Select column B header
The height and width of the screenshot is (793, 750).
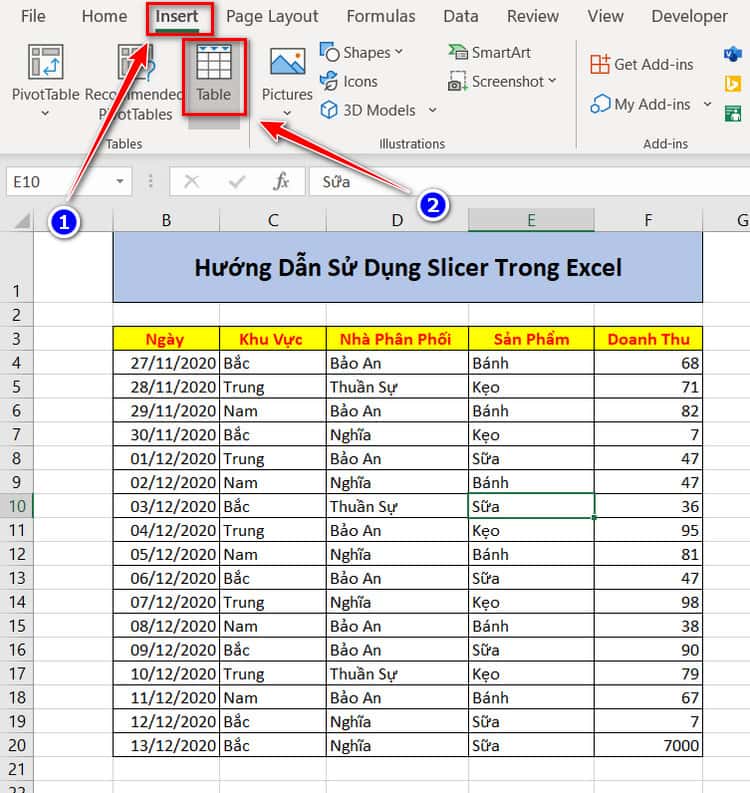166,221
